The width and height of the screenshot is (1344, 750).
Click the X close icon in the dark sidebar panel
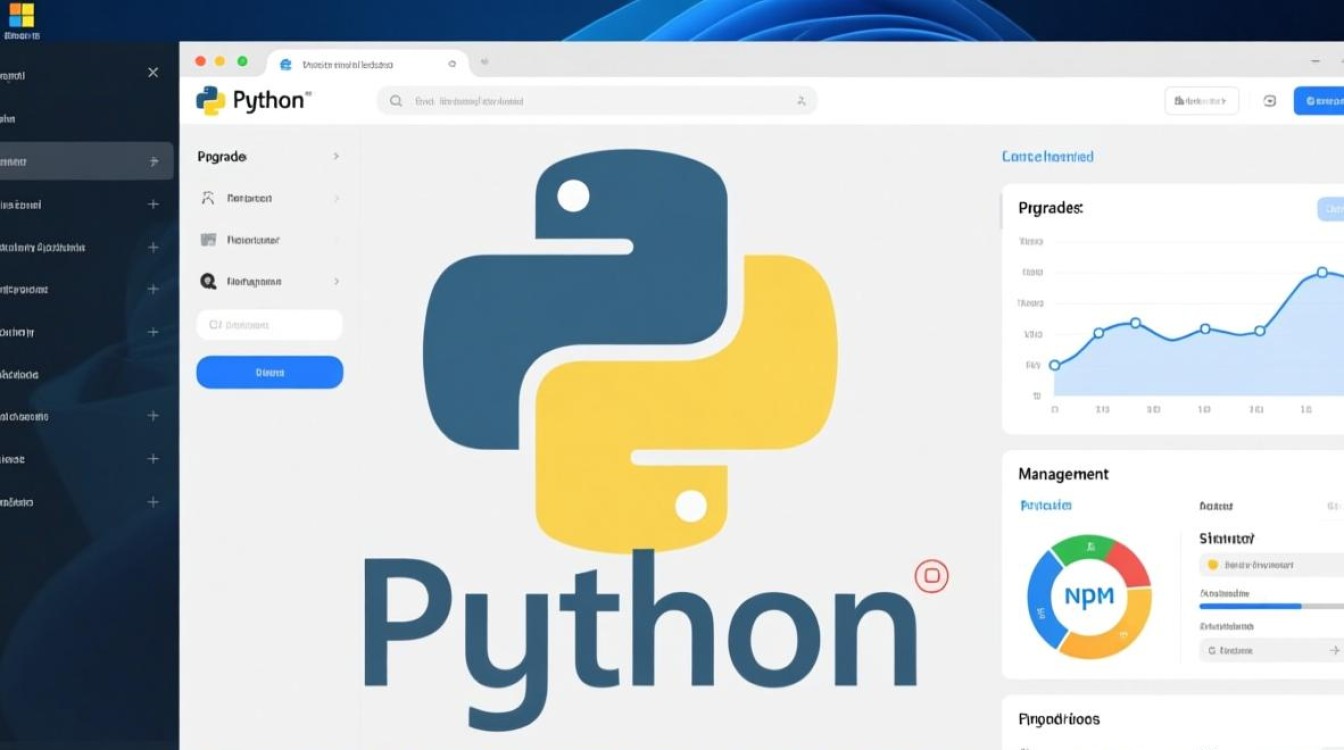[152, 72]
